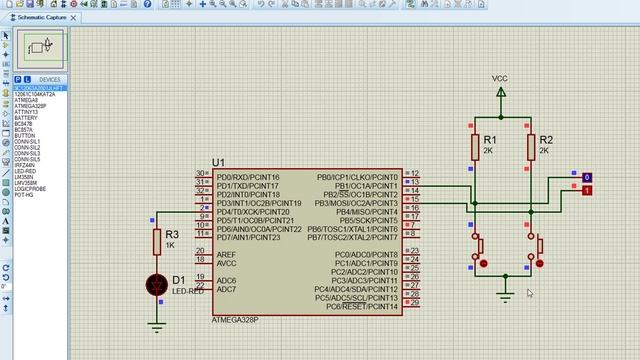Image resolution: width=640 pixels, height=360 pixels.
Task: Click the ATMEGA328P chip U1 on schematic
Action: pos(307,242)
